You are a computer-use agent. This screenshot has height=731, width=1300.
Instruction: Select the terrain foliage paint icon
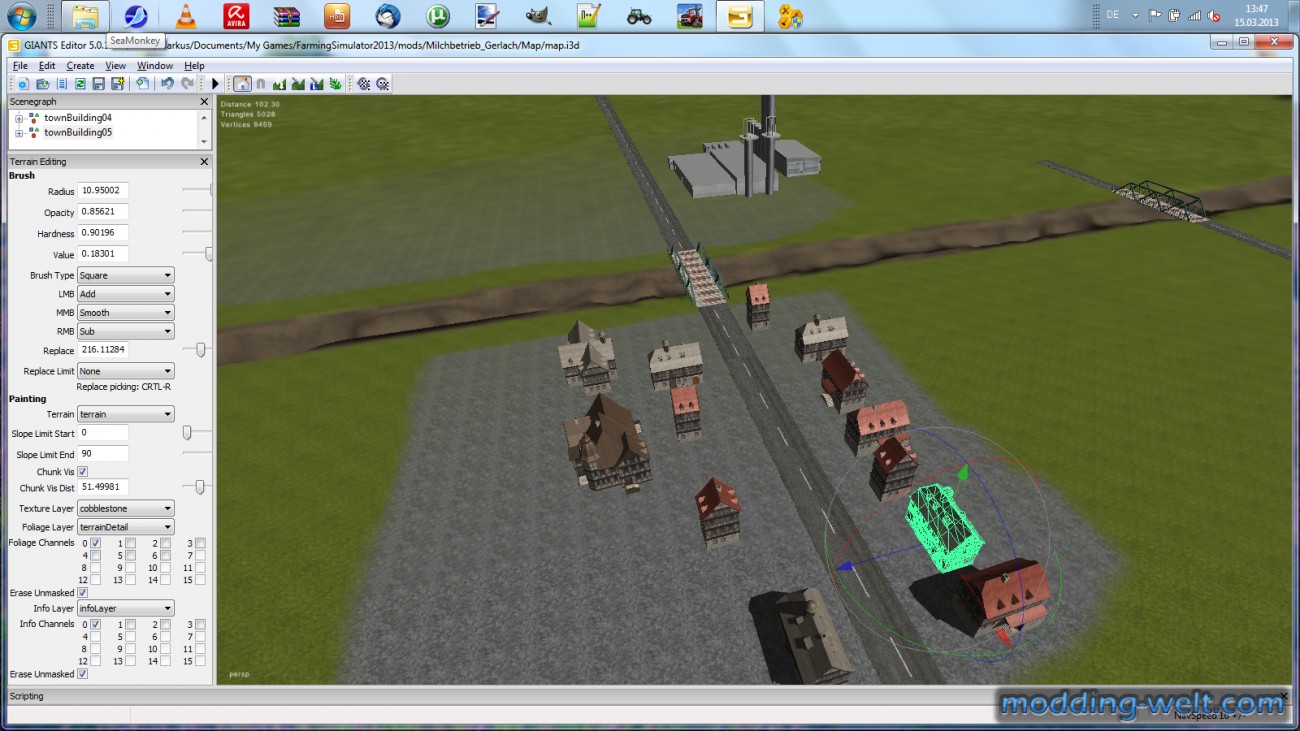pos(335,84)
